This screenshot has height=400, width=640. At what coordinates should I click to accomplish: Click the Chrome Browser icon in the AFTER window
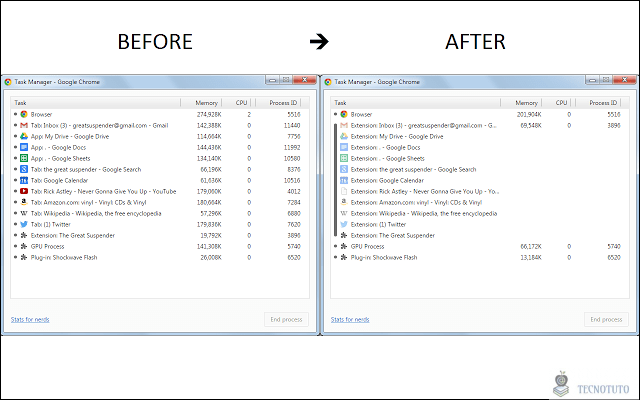click(x=344, y=114)
